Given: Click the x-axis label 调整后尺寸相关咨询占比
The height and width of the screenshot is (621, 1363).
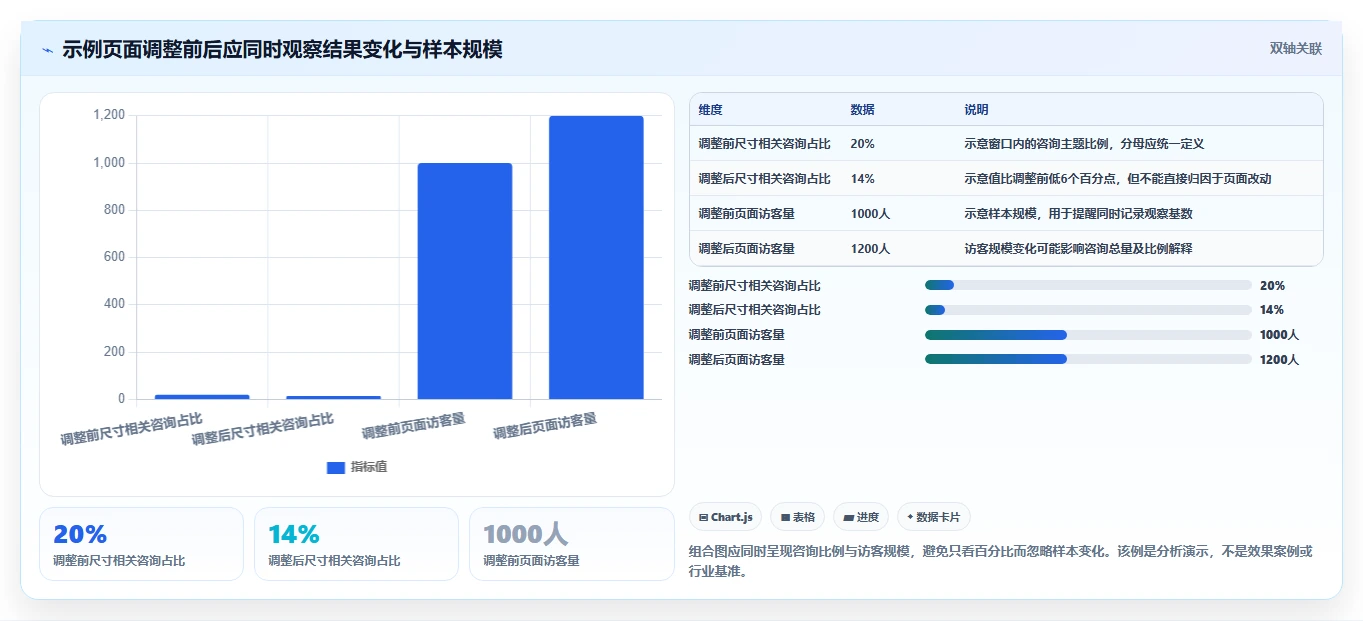Looking at the screenshot, I should (262, 428).
